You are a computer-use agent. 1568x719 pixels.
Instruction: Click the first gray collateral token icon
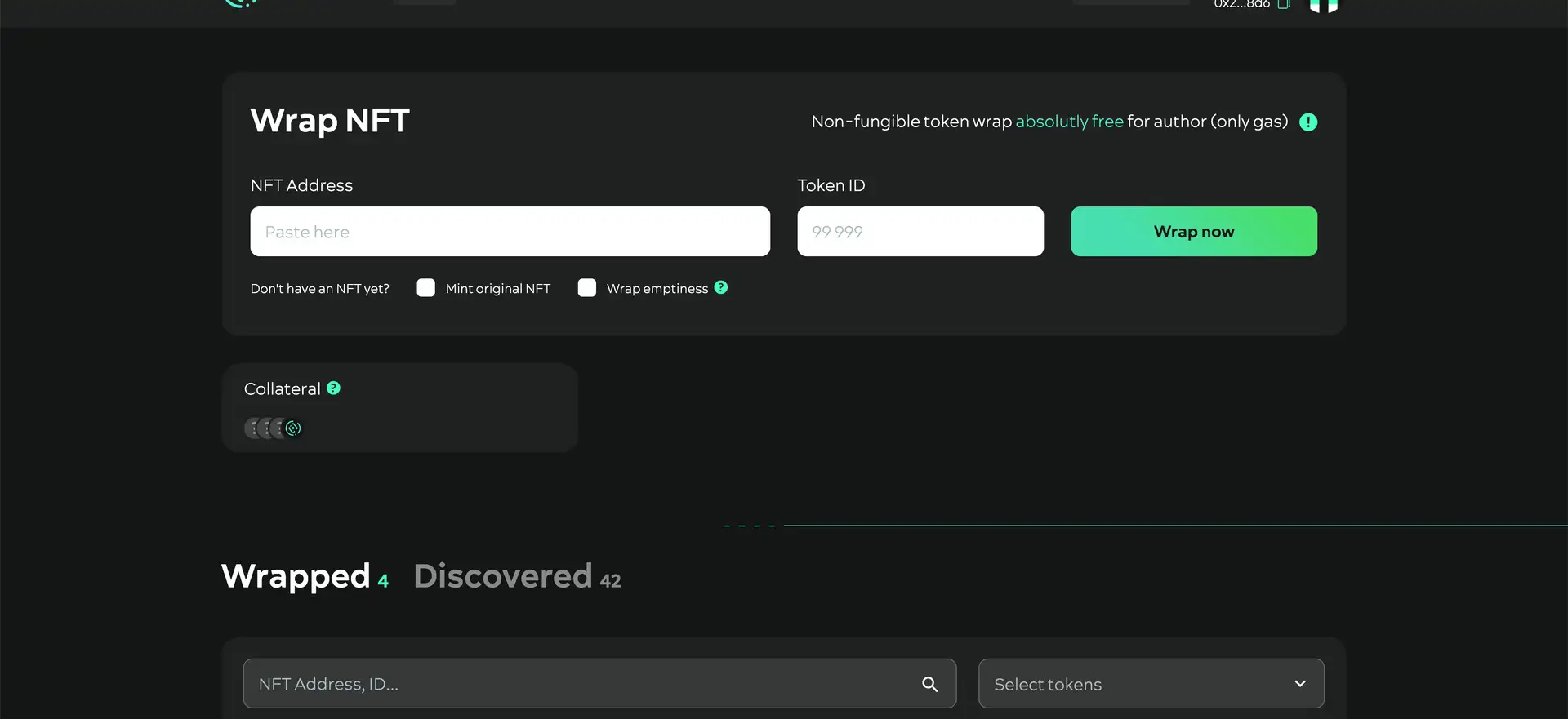coord(253,428)
